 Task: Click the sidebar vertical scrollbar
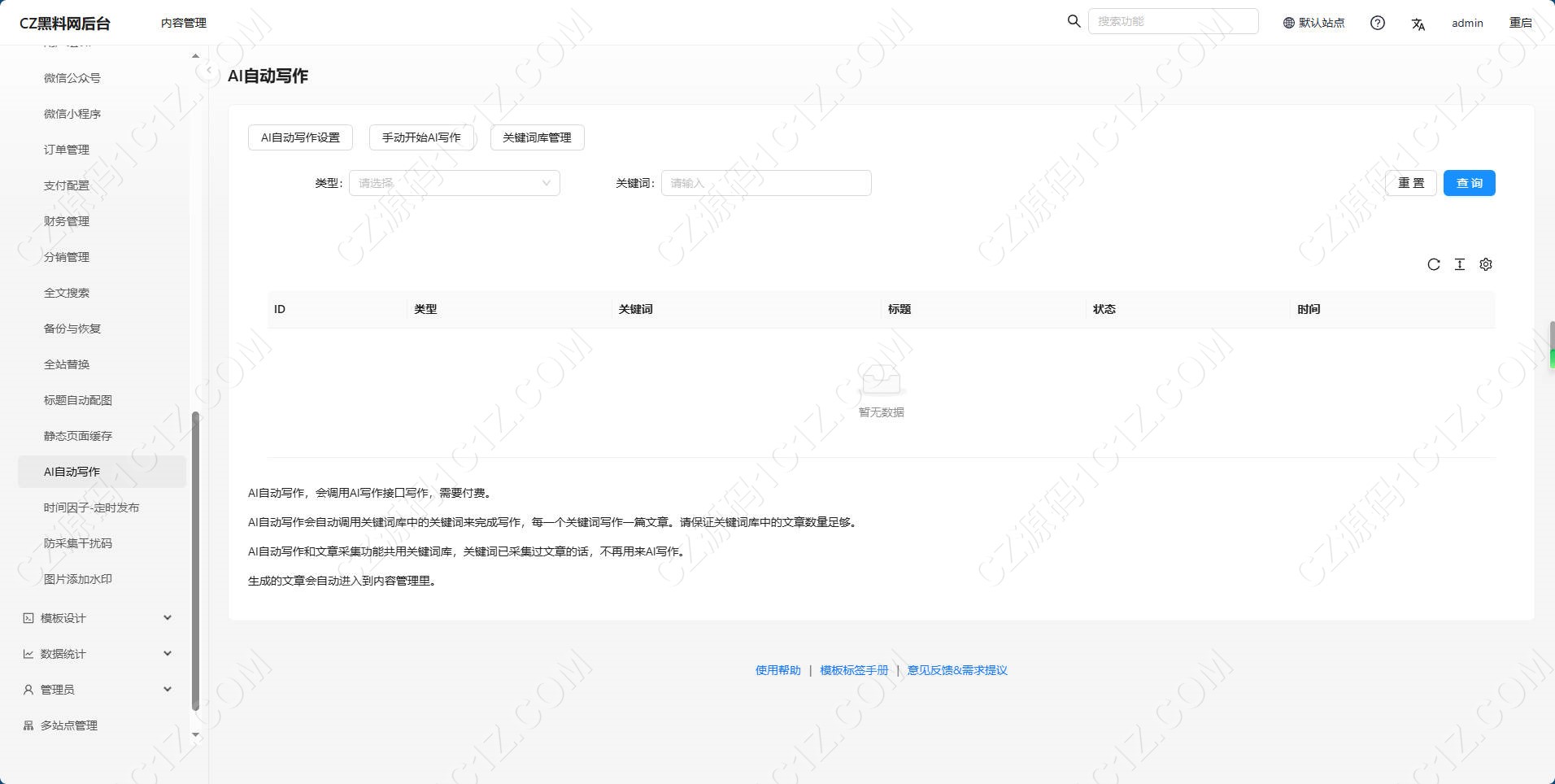[195, 561]
